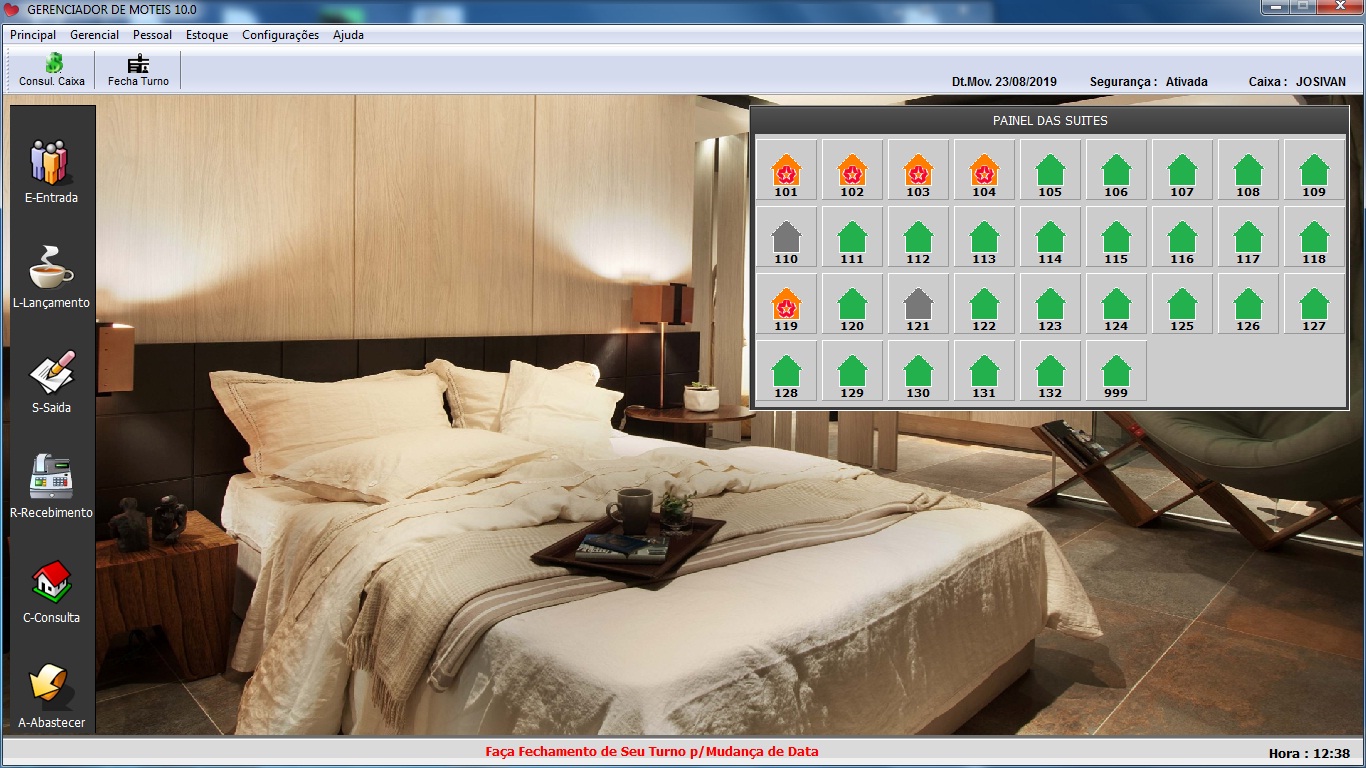Select green suite 117
Image resolution: width=1366 pixels, height=768 pixels.
coord(1248,237)
